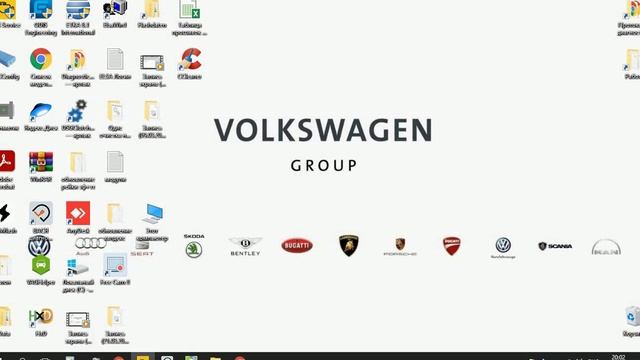Click the taskbar clock showing 20:02
Viewport: 640px width, 360px height.
(618, 357)
